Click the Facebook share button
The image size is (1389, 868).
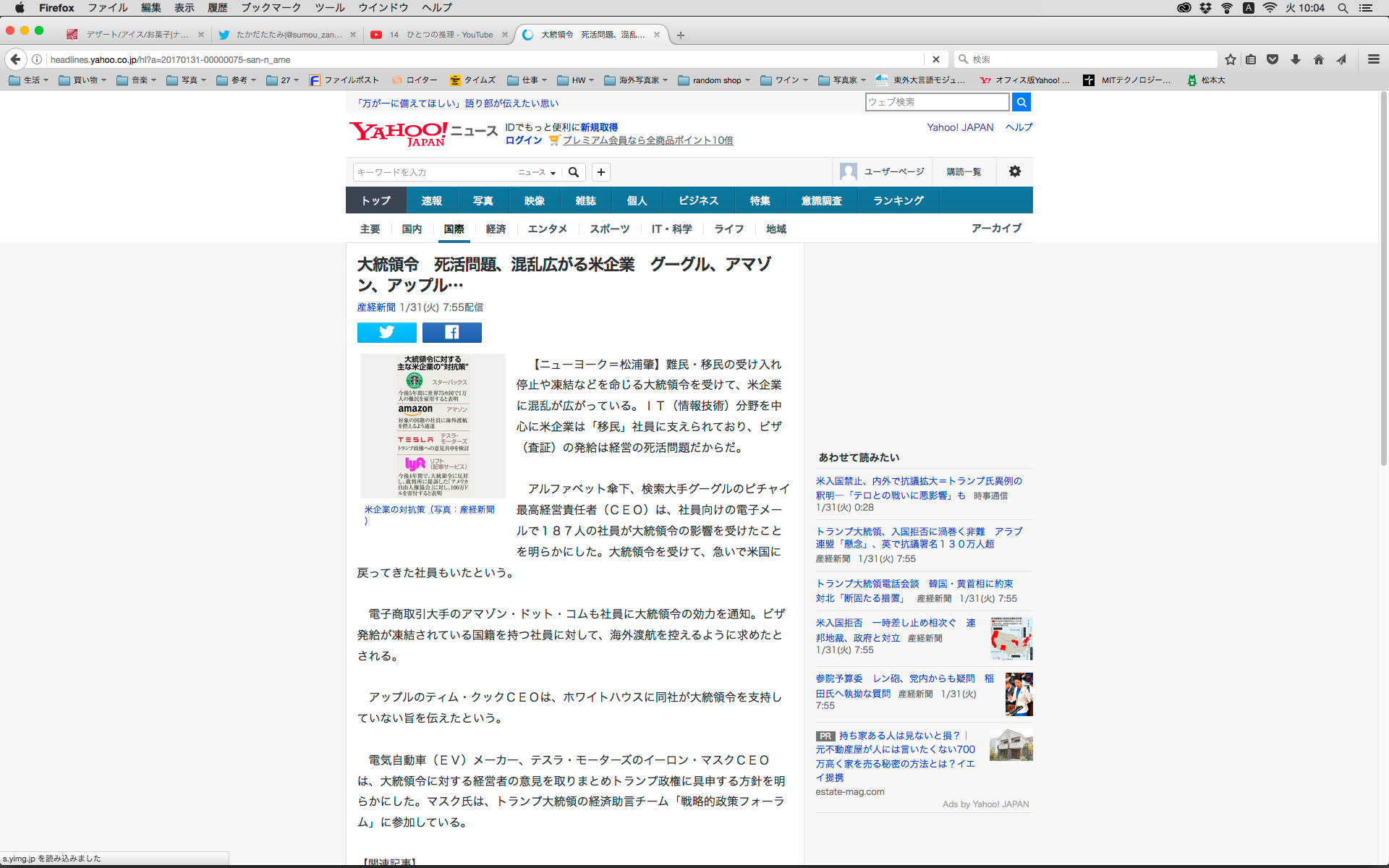coord(451,332)
